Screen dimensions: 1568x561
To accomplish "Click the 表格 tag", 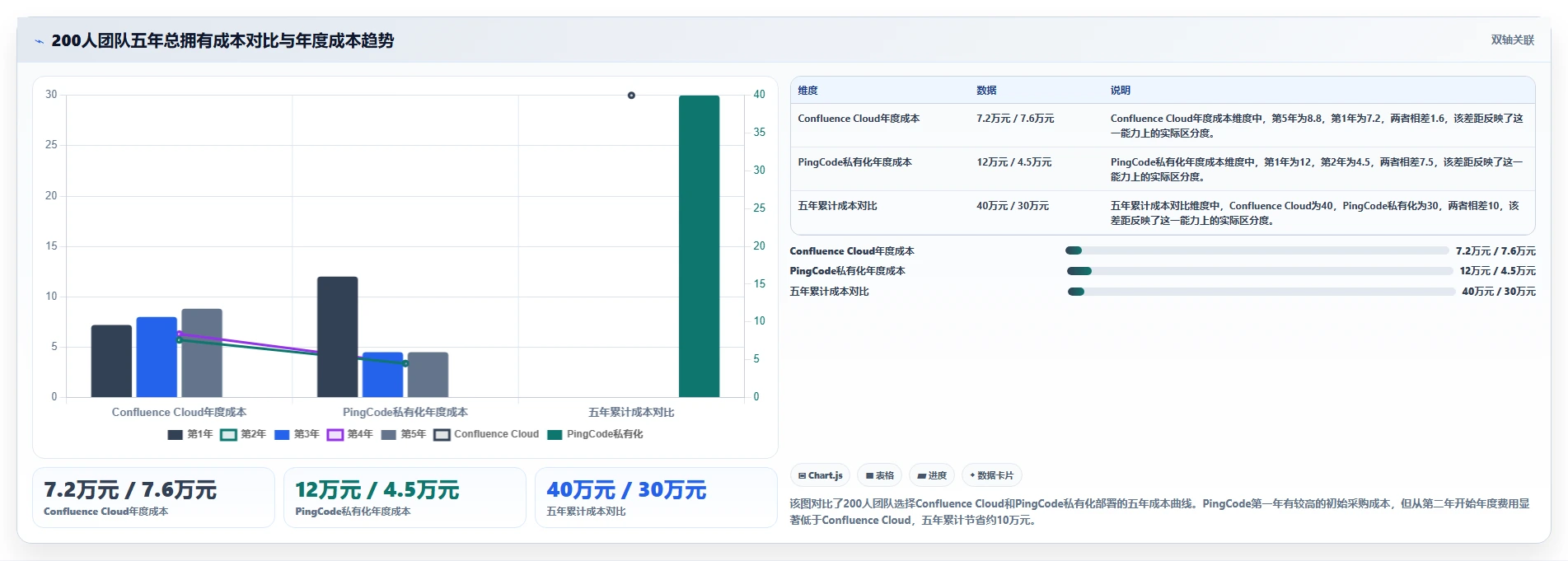I will [x=880, y=475].
